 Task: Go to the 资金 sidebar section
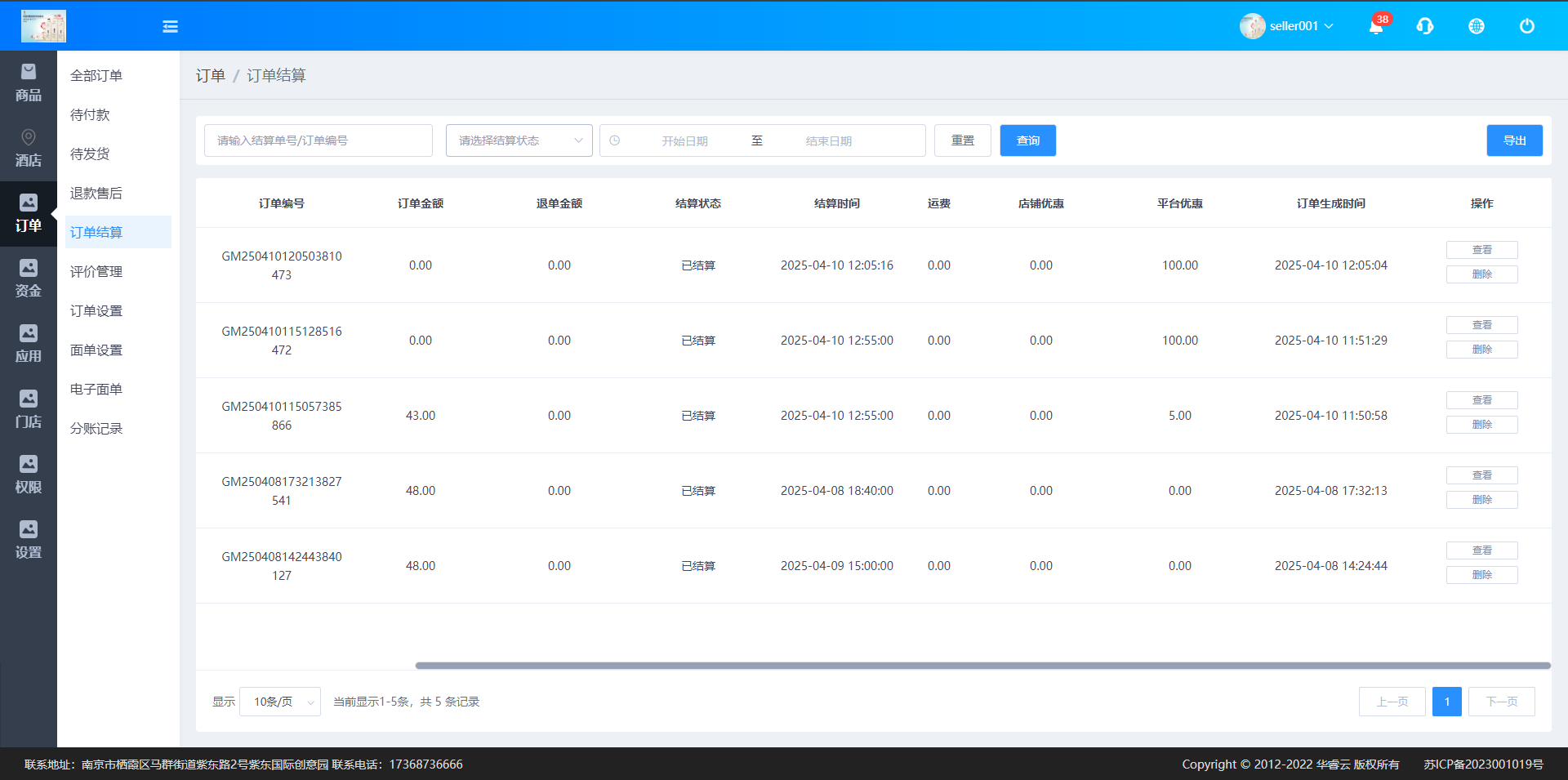pyautogui.click(x=29, y=279)
